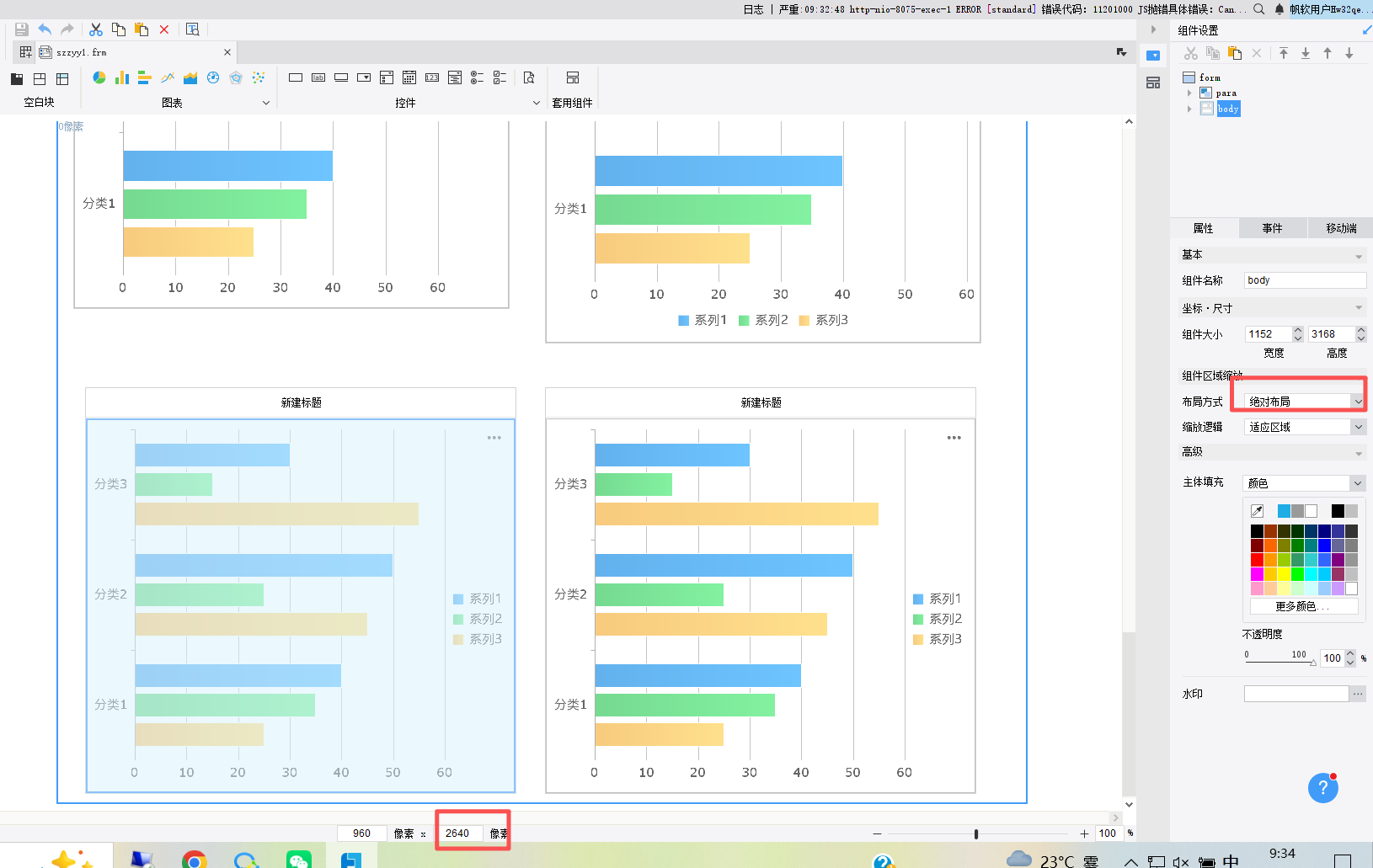
Task: Add a checkbox group widget
Action: [500, 77]
